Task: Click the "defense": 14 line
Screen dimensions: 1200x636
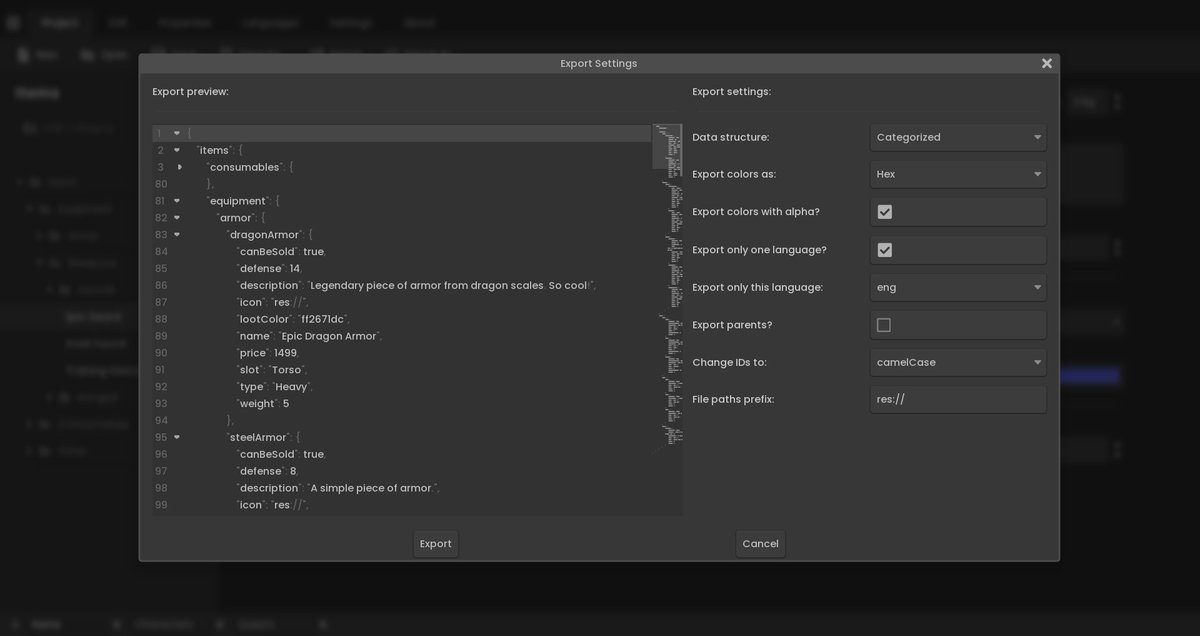Action: 269,269
